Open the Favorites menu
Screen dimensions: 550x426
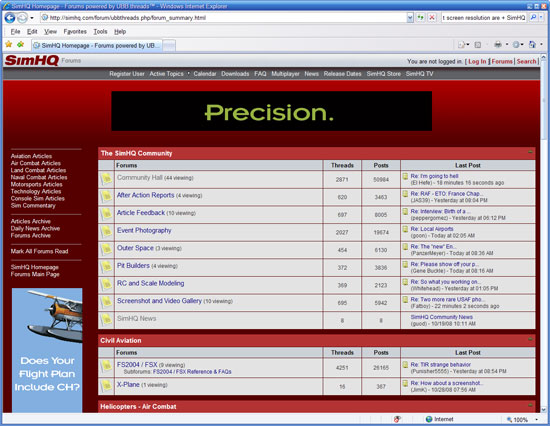point(75,32)
